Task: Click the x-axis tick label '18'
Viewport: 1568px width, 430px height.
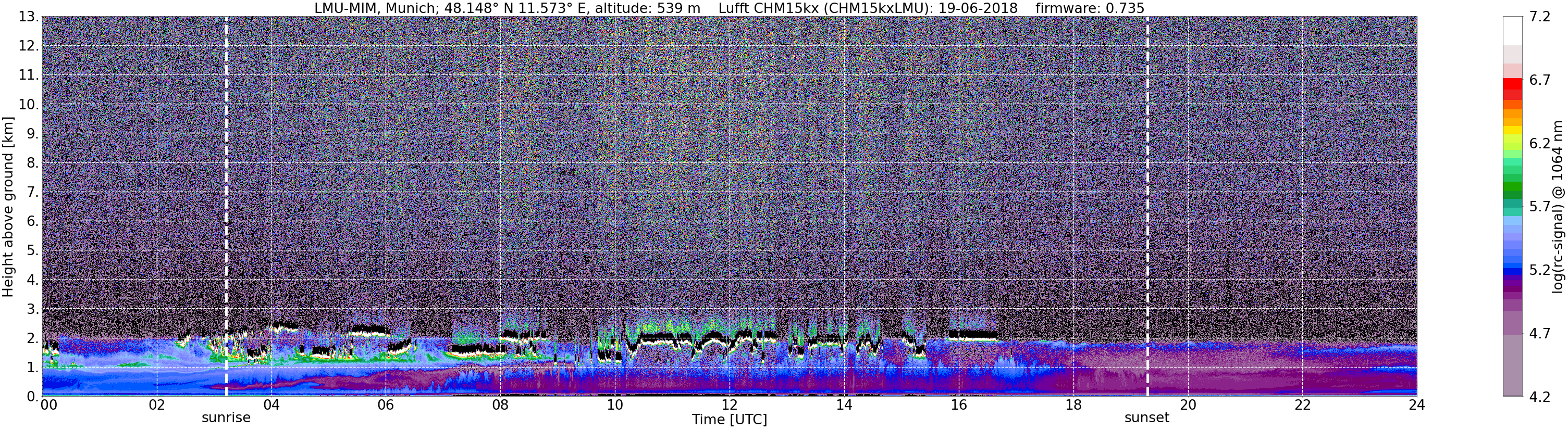Action: (1073, 405)
